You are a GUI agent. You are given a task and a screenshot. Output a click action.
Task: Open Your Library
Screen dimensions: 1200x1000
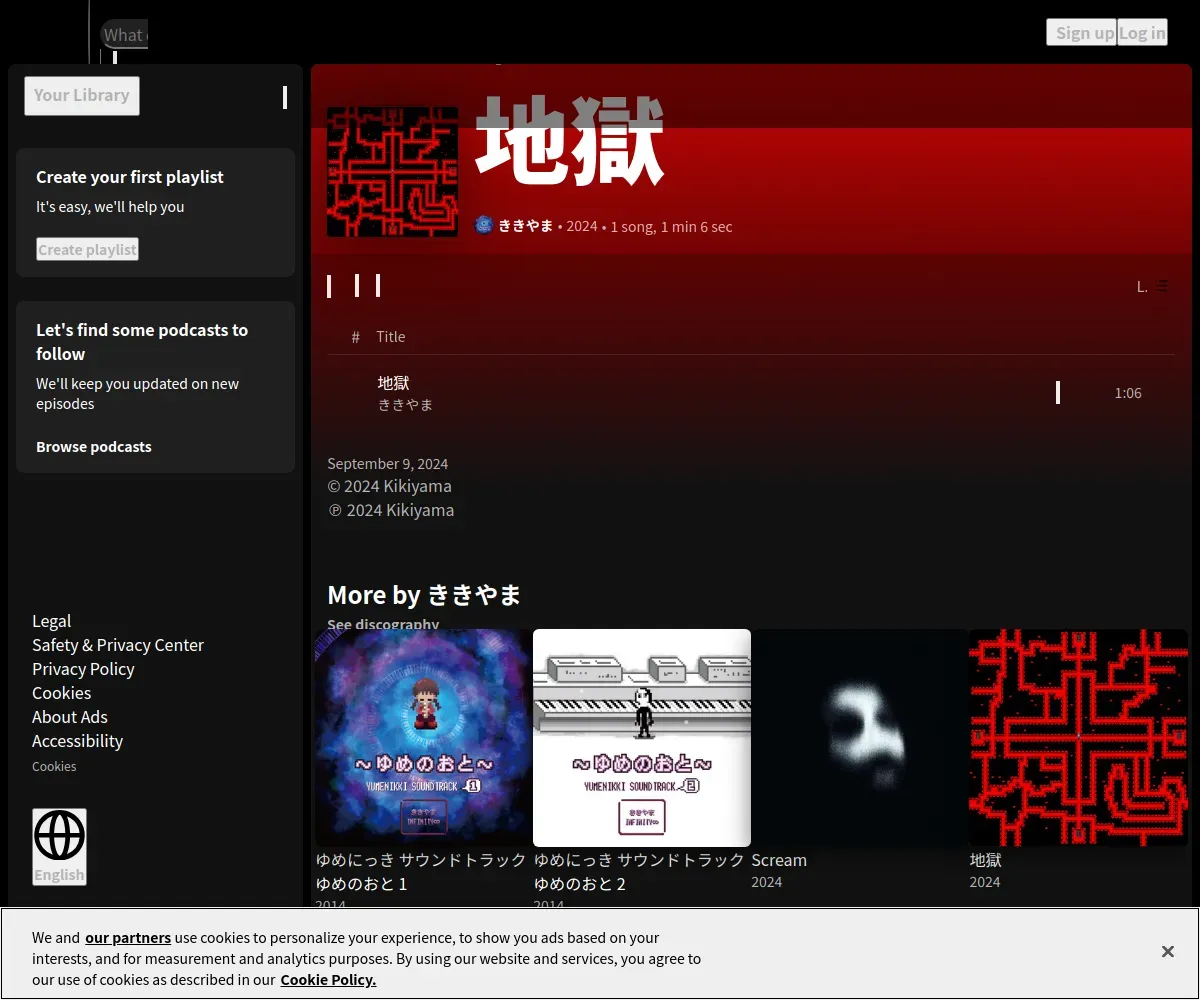82,96
